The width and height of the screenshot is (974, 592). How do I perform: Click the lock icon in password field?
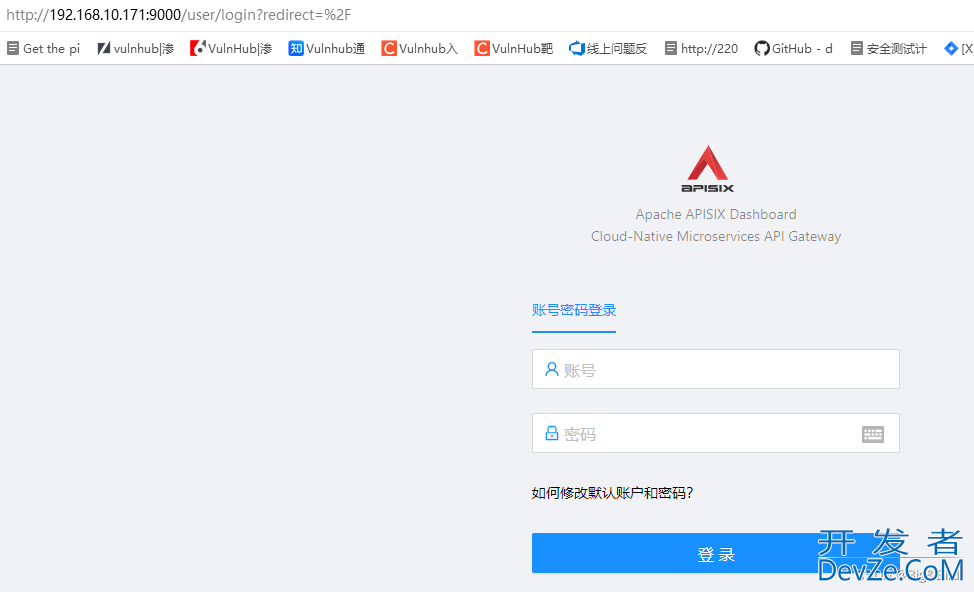click(x=552, y=433)
